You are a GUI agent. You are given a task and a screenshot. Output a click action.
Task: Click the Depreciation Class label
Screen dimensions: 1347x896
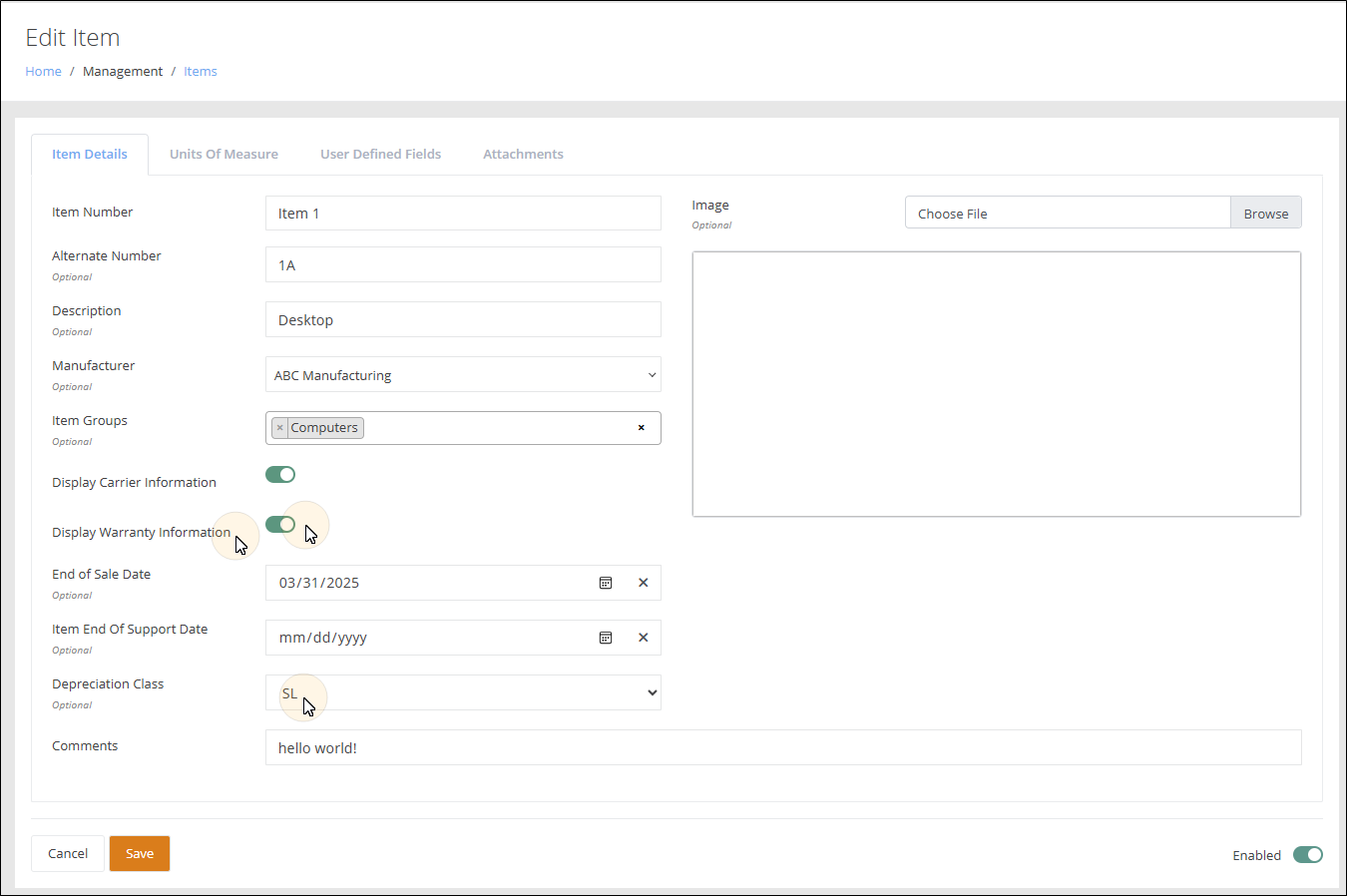108,683
